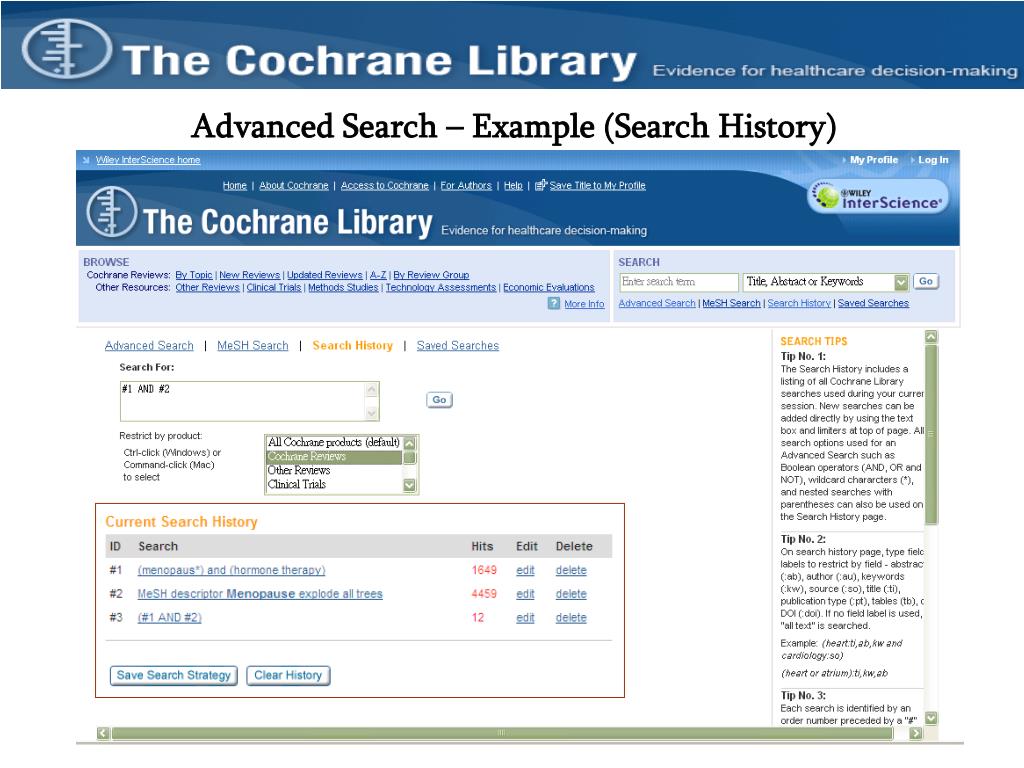This screenshot has width=1024, height=768.
Task: Click edit for search #1
Action: (525, 570)
